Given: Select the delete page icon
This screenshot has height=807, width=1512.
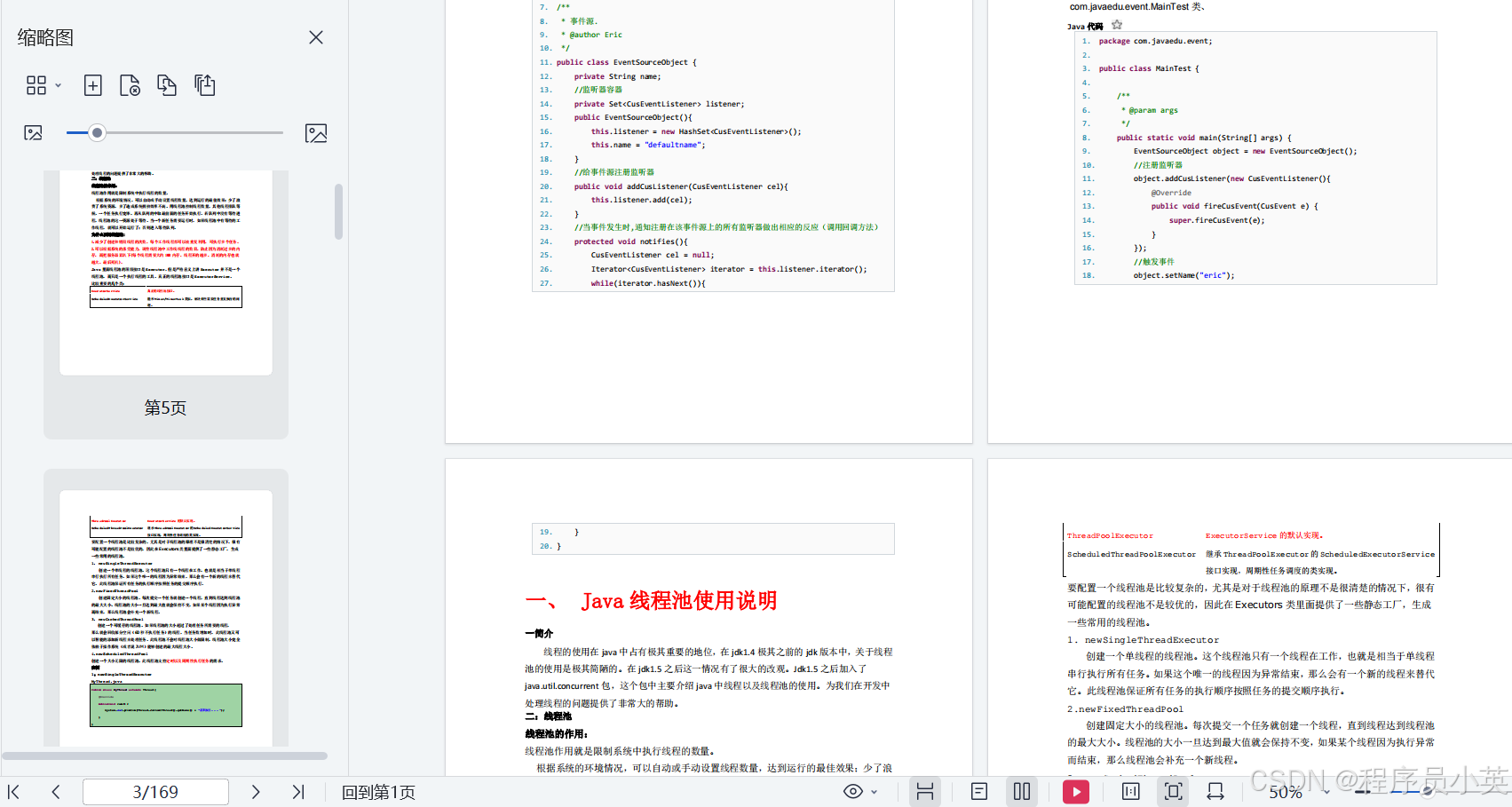Looking at the screenshot, I should [130, 85].
